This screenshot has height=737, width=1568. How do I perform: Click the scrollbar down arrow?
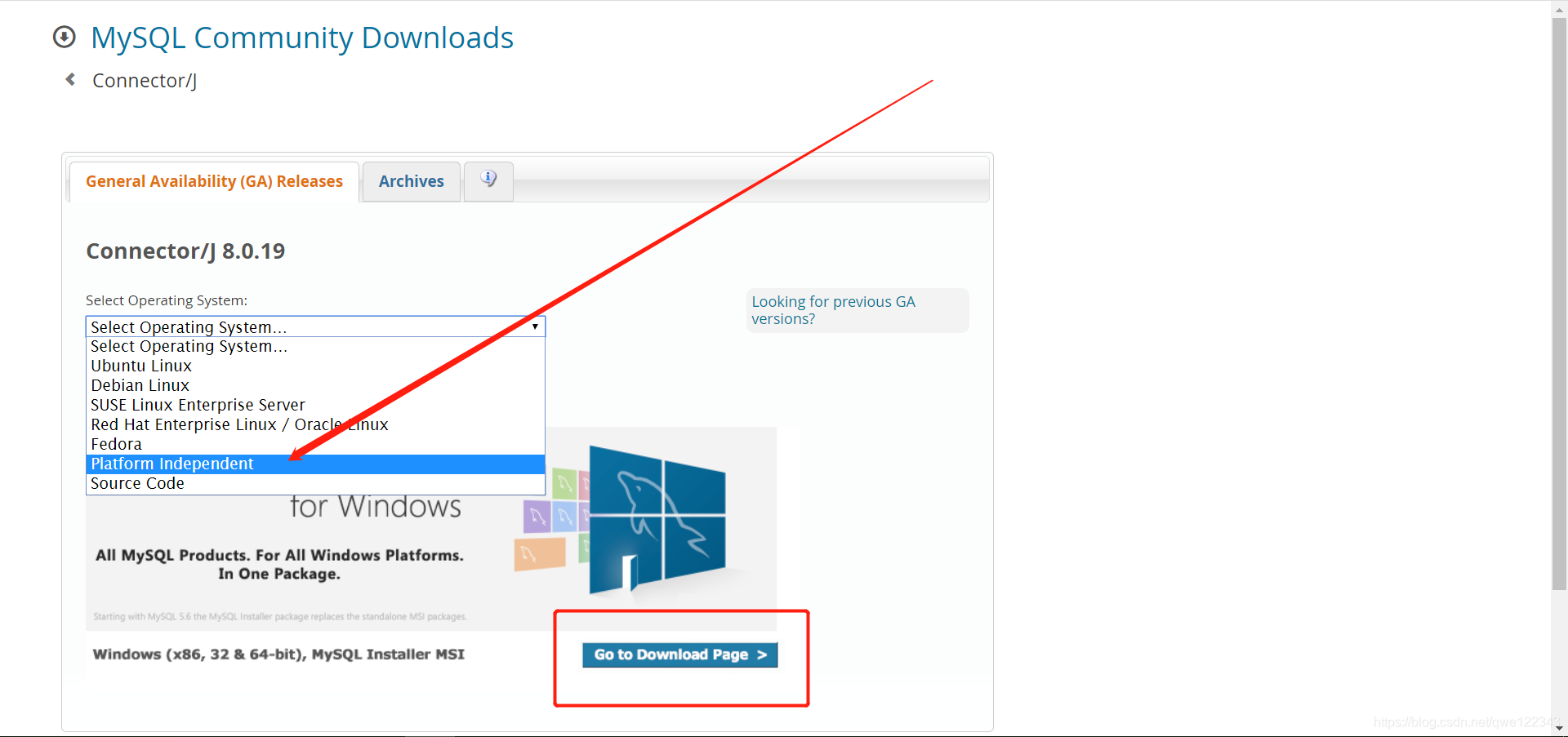(1559, 728)
